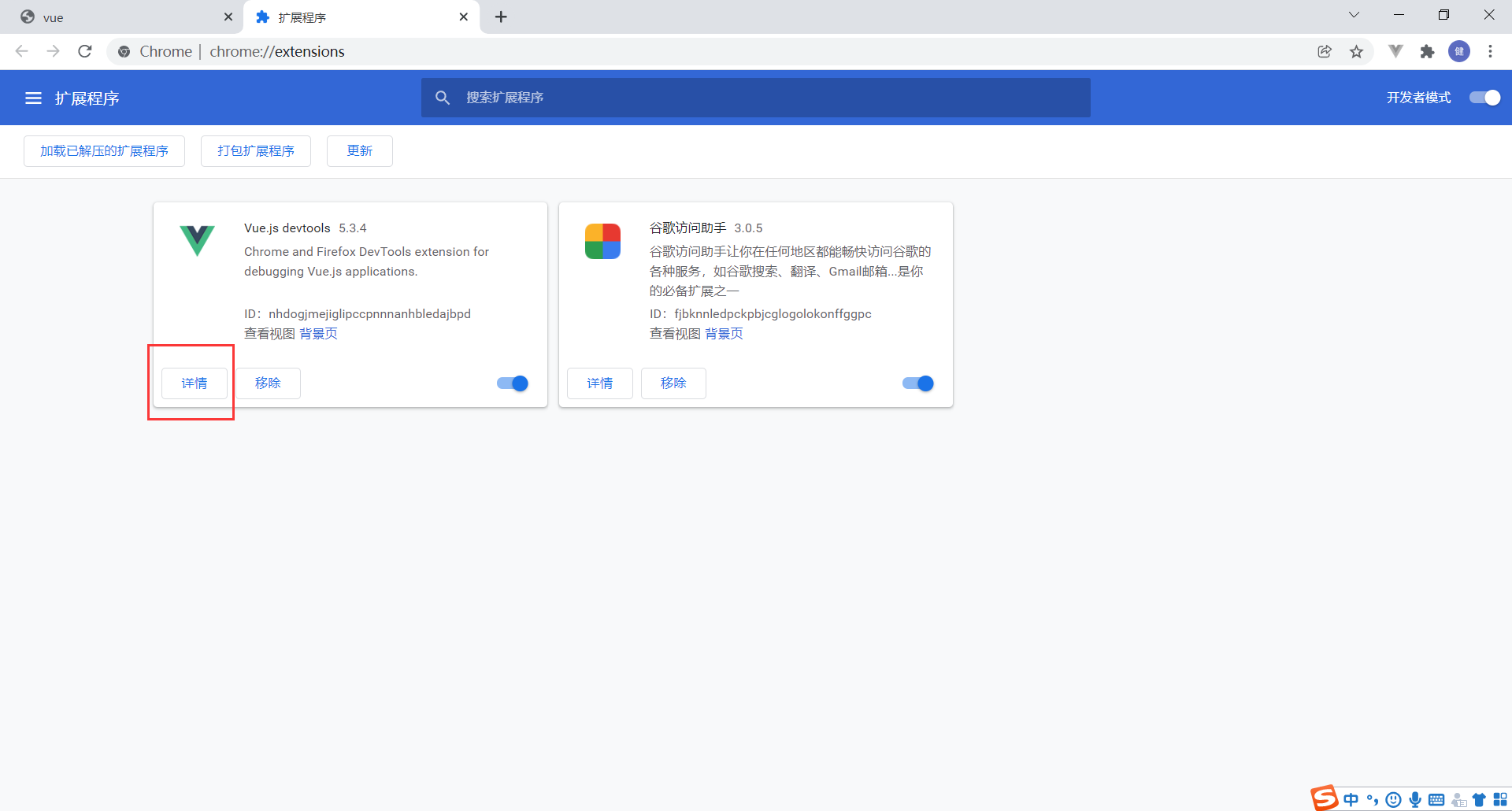This screenshot has height=811, width=1512.
Task: Open the tab search chevron
Action: 1354,14
